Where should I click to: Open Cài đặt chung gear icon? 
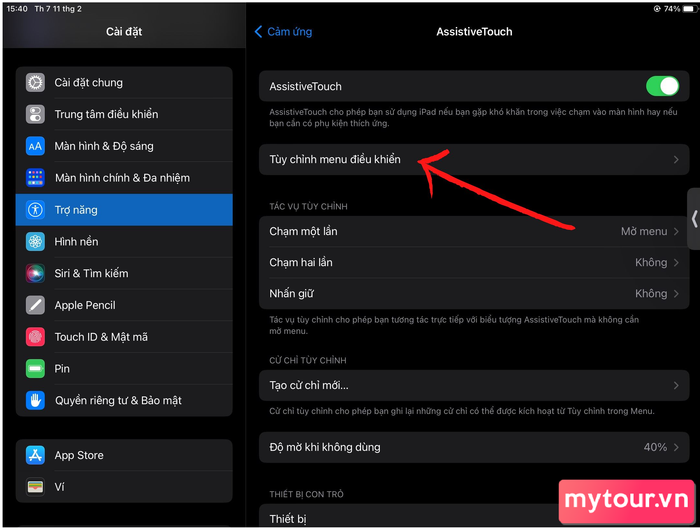[x=35, y=83]
